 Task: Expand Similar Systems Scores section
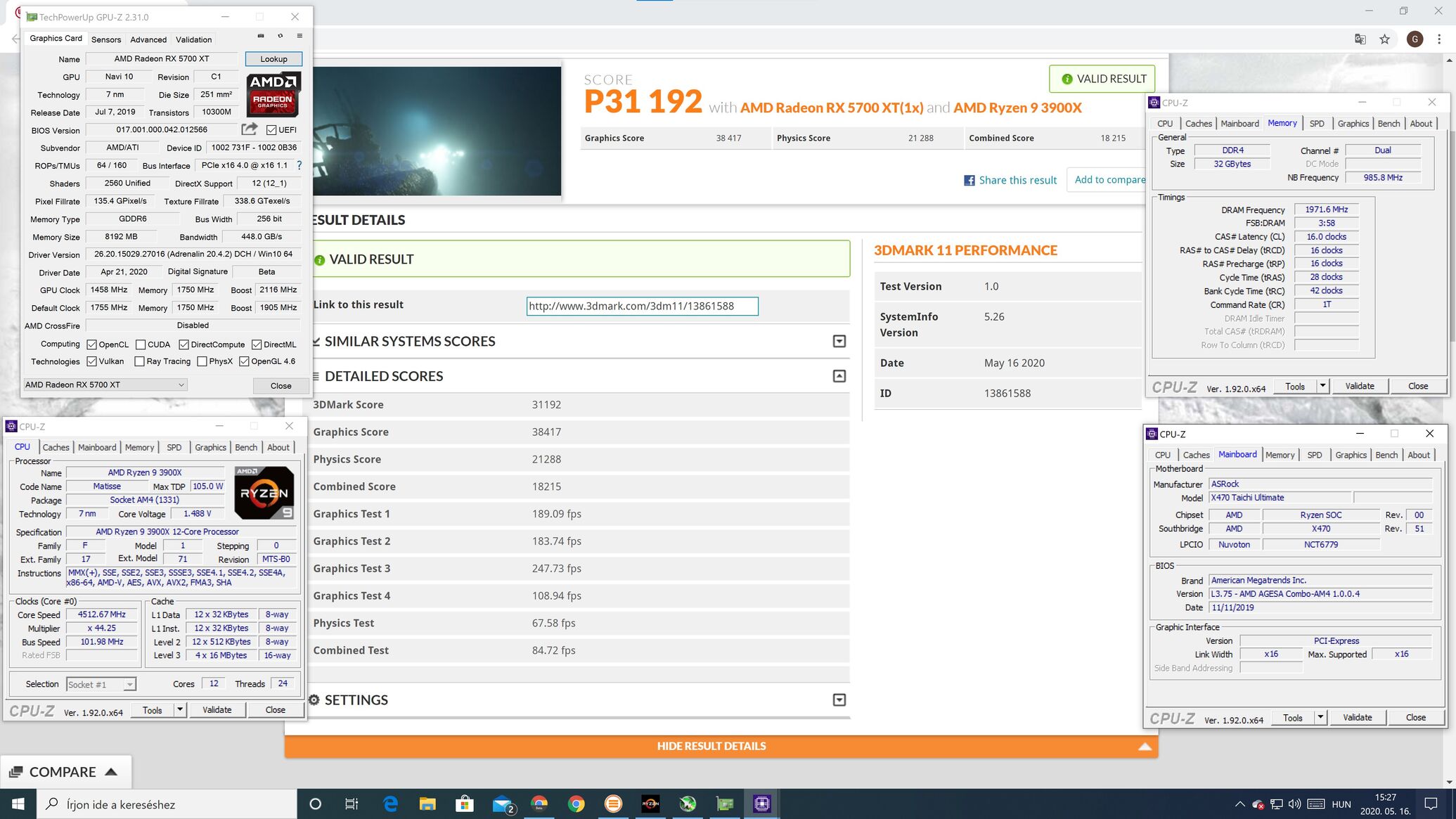pos(839,342)
